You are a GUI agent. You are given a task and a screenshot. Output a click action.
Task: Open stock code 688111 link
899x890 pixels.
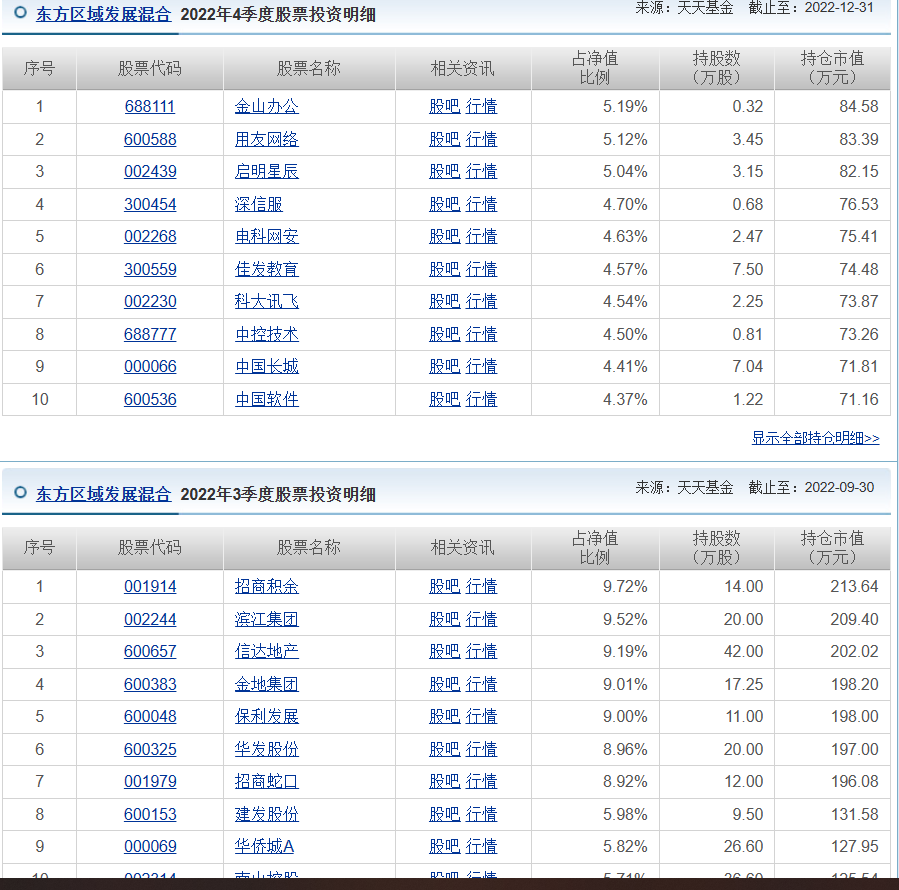[x=150, y=107]
